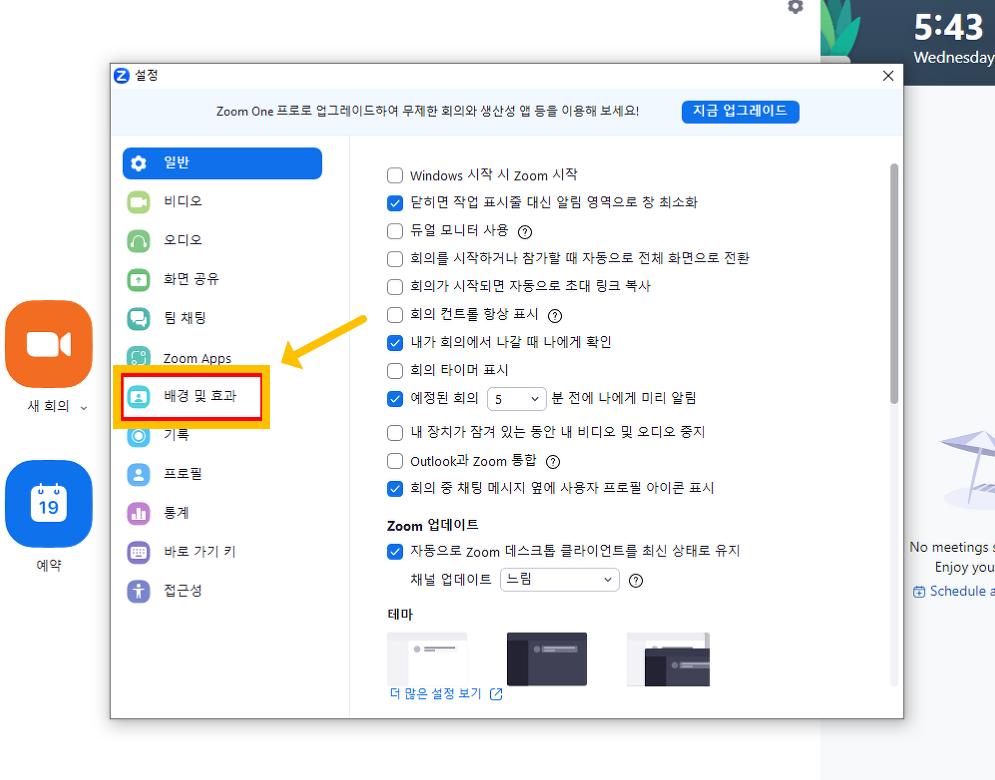This screenshot has width=995, height=780.
Task: Open the 채널 업데이트 dropdown showing 느림
Action: [x=560, y=579]
